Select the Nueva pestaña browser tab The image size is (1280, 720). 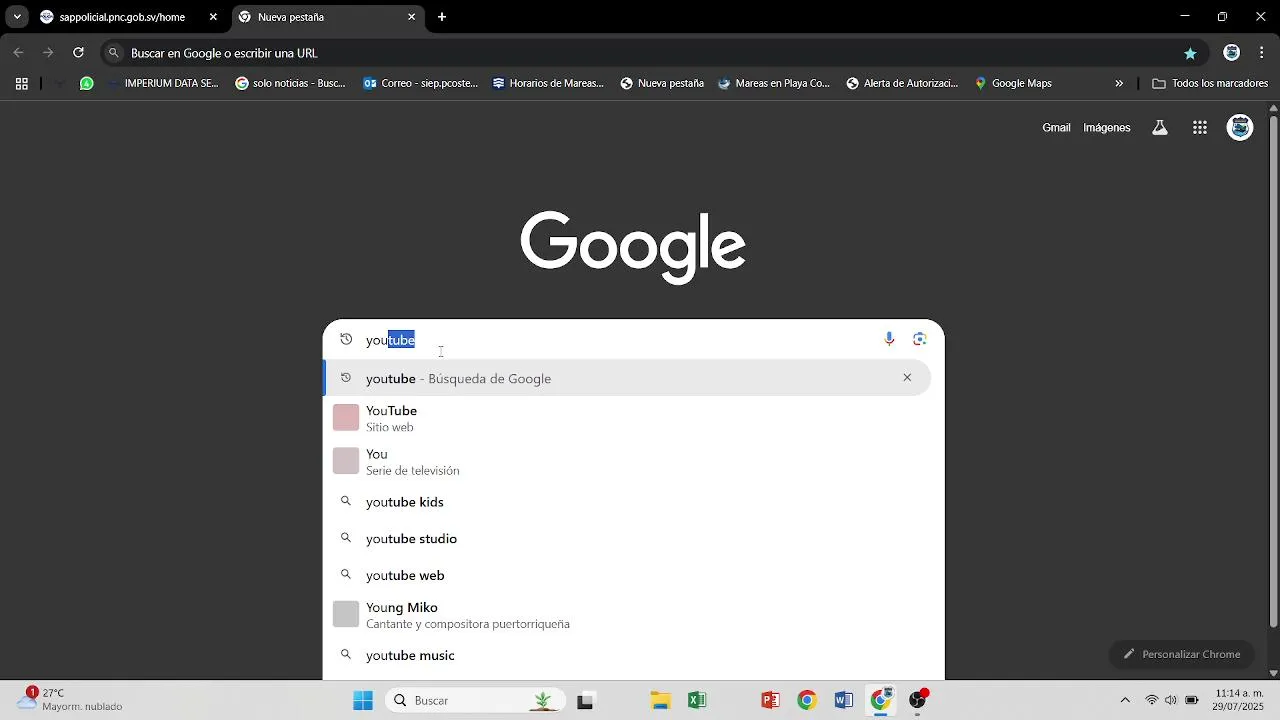[x=328, y=17]
